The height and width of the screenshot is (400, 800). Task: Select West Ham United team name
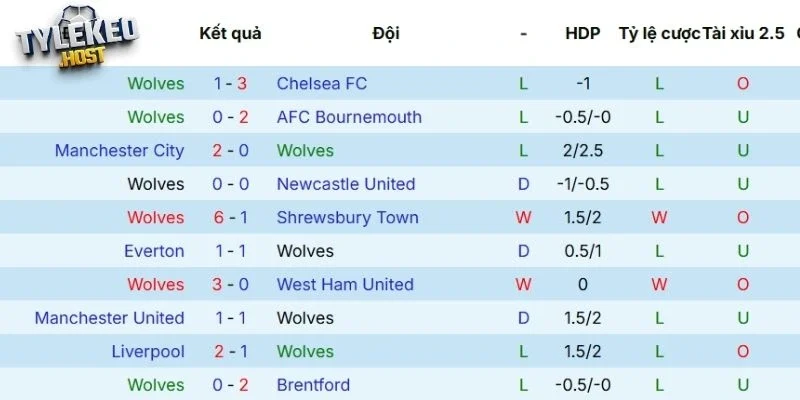pos(345,285)
